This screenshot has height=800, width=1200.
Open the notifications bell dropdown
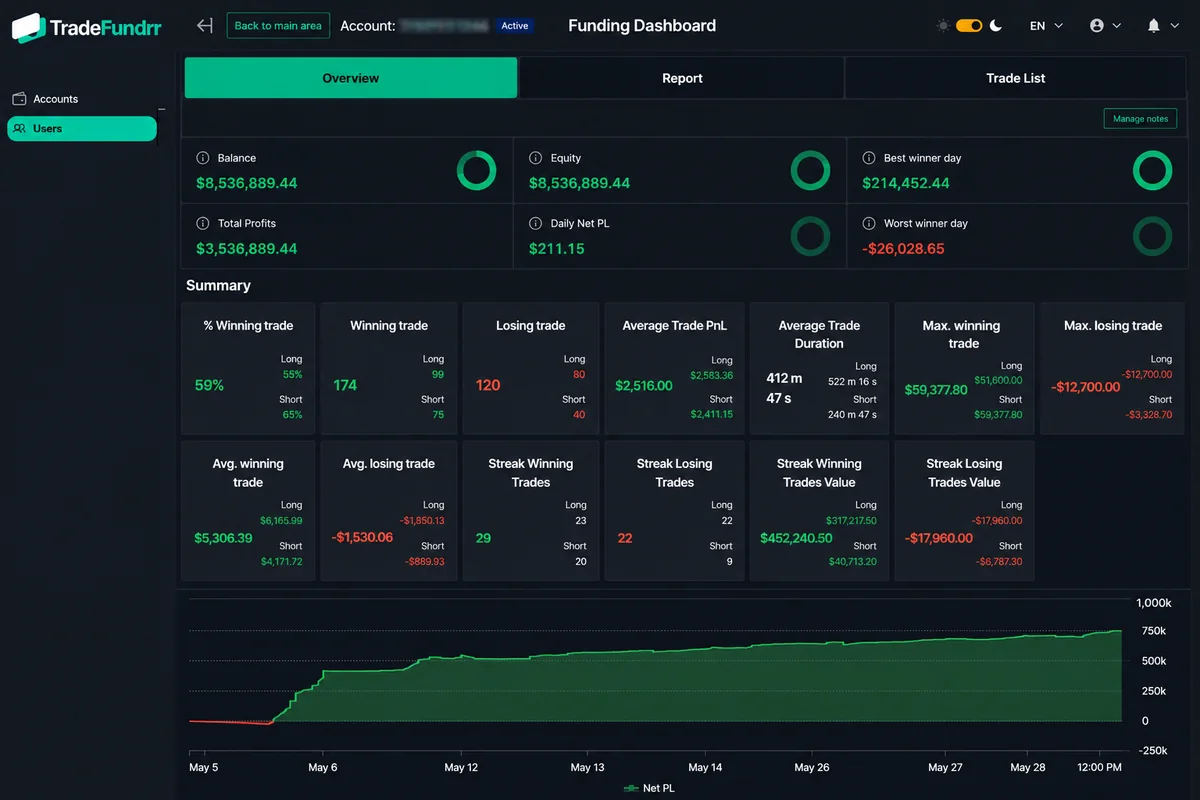(1161, 26)
